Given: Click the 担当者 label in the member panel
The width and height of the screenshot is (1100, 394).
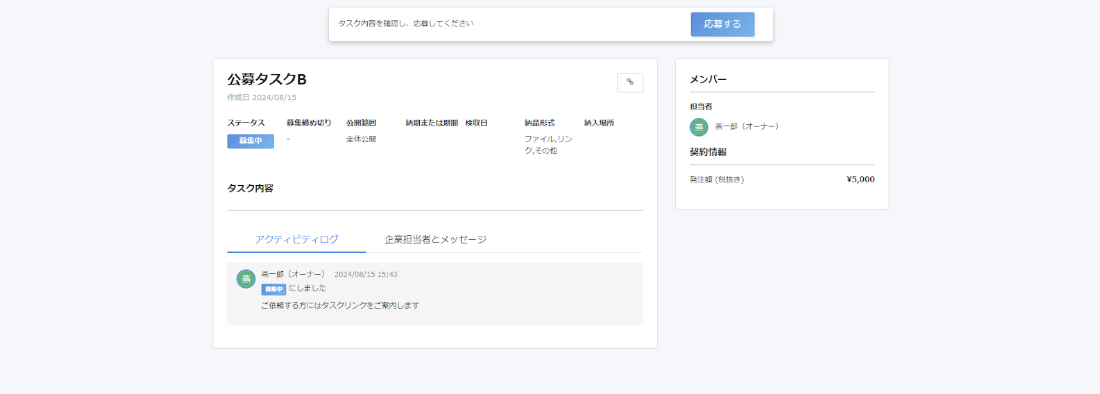Looking at the screenshot, I should click(x=701, y=107).
